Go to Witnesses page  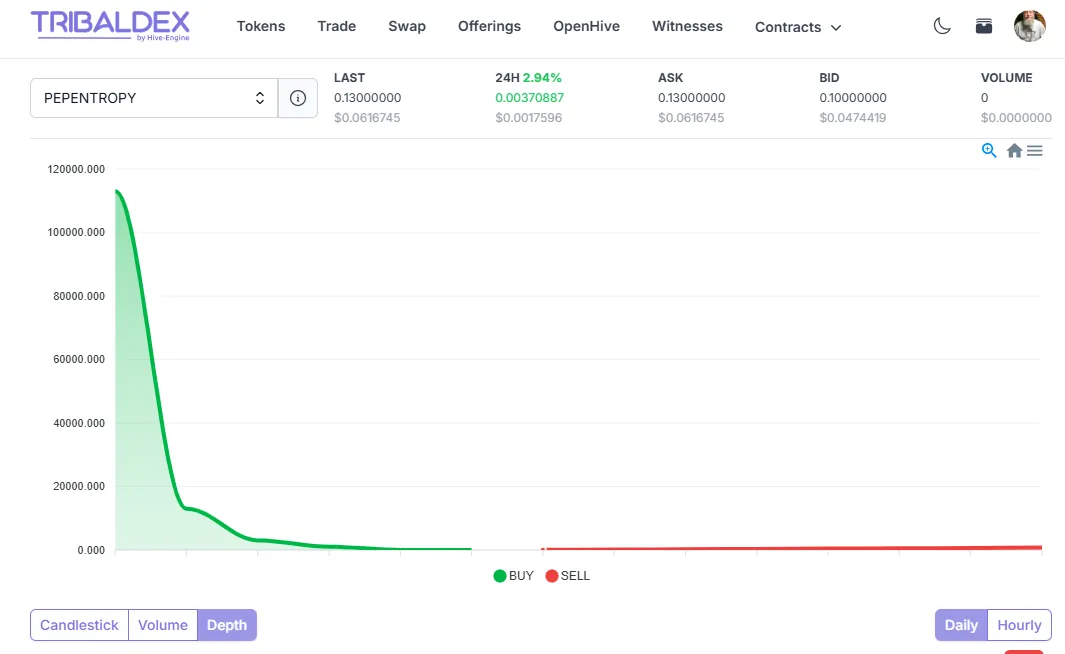tap(687, 26)
